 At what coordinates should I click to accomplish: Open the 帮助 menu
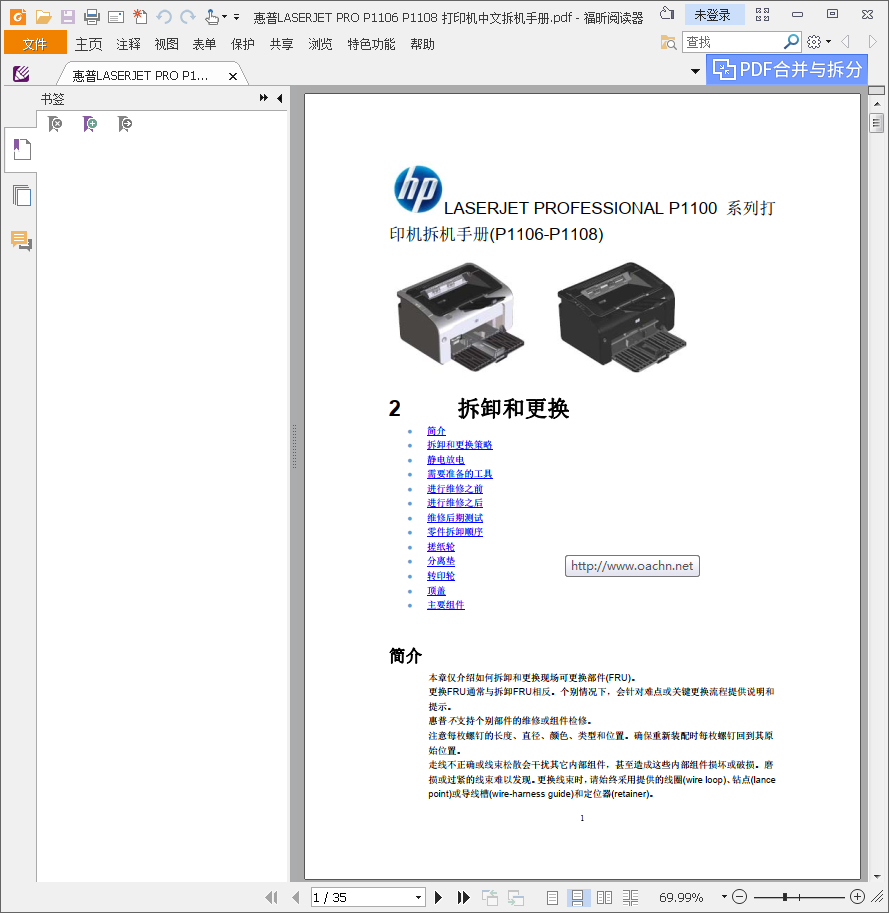[422, 44]
